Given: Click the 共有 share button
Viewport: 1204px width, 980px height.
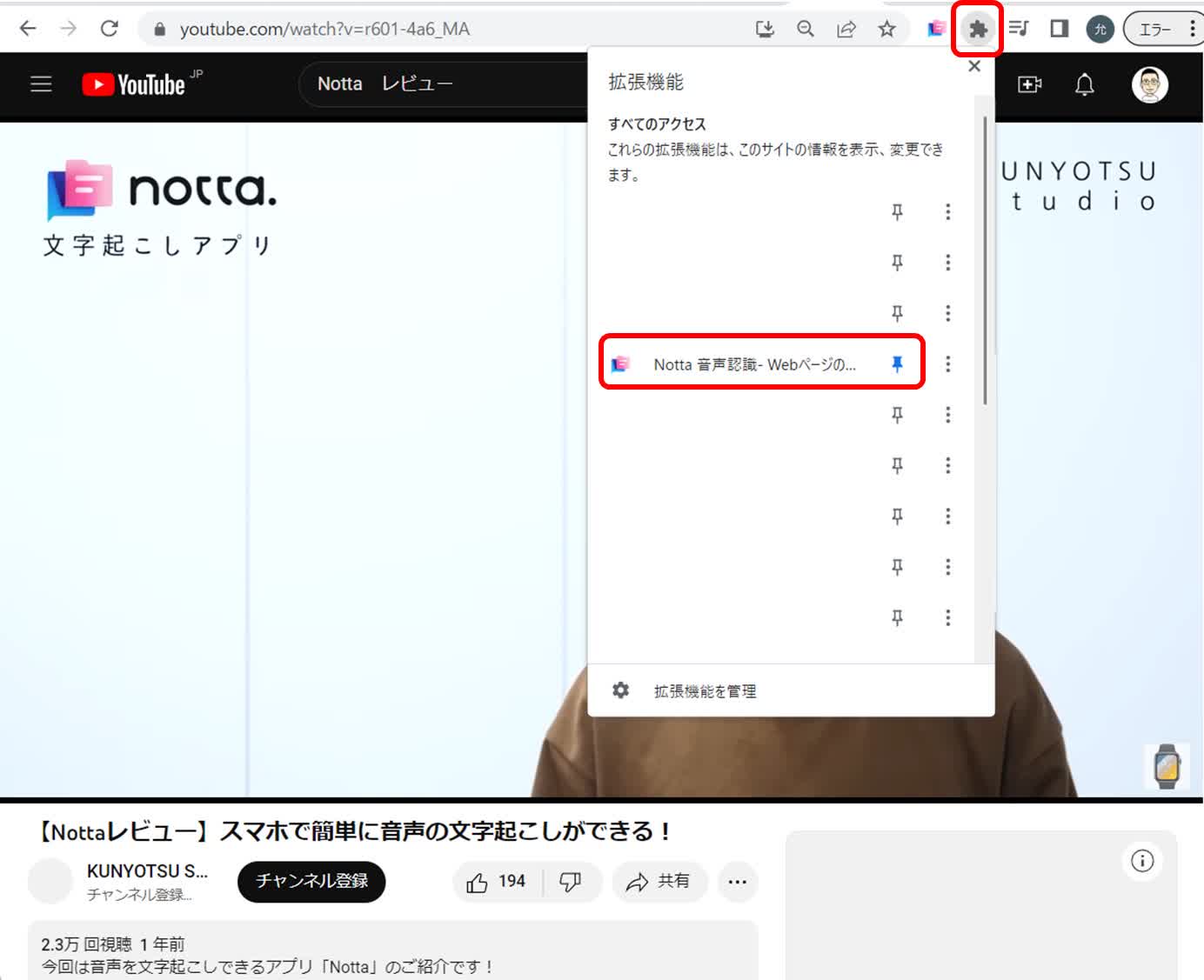Looking at the screenshot, I should [659, 883].
